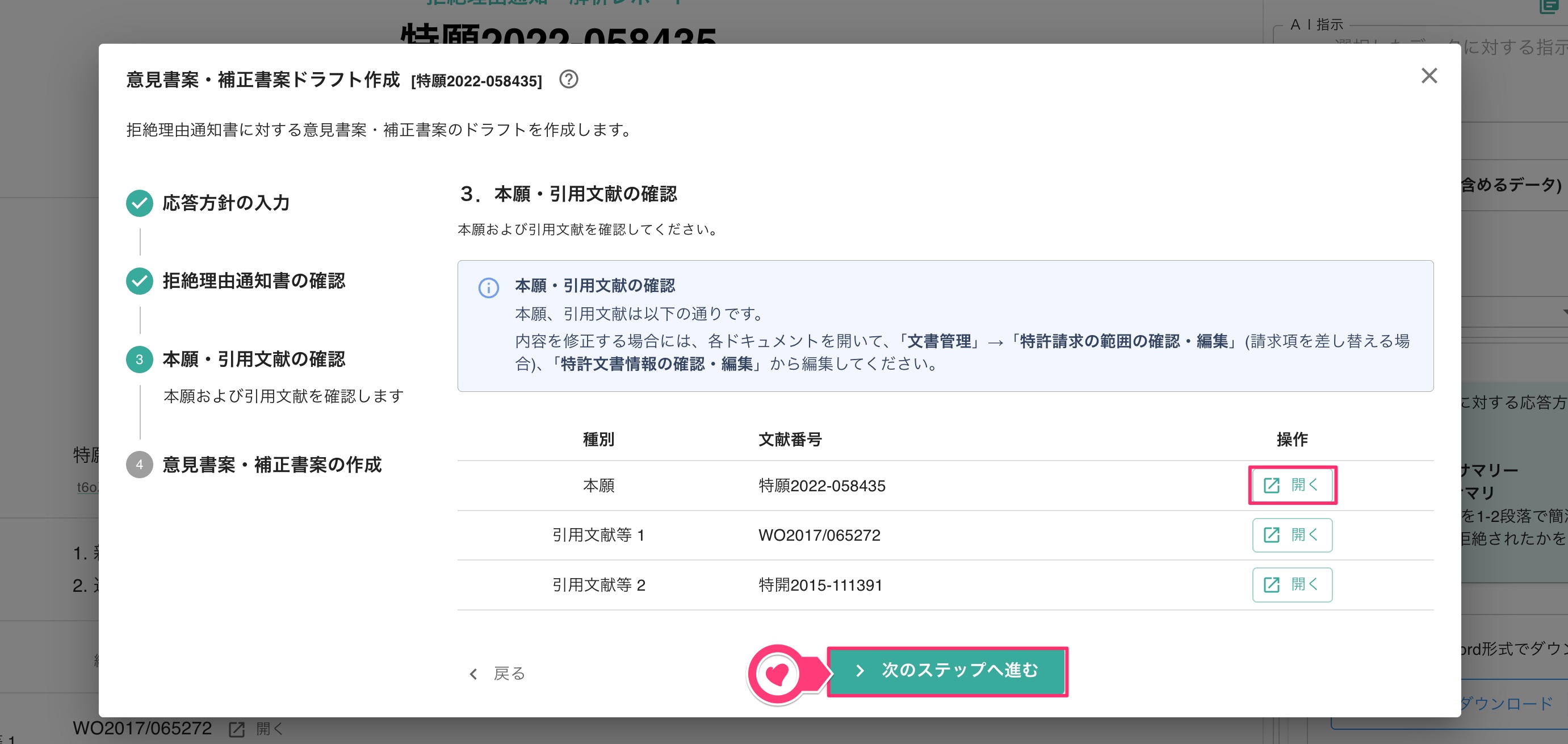Close the draft creation dialog

1428,76
